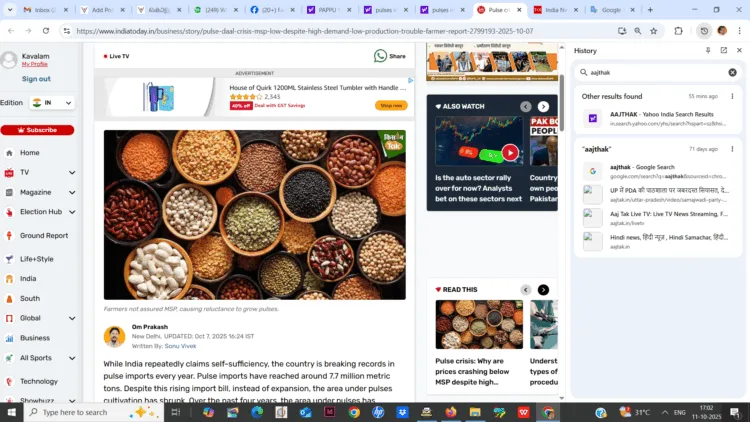The height and width of the screenshot is (422, 750).
Task: Click the WhatsApp Share icon
Action: point(381,56)
